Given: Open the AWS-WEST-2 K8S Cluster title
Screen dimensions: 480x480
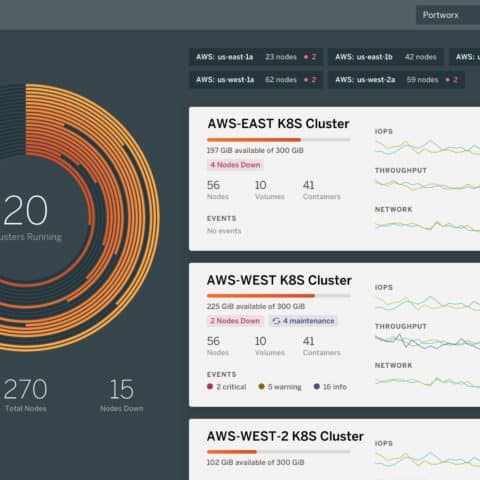Looking at the screenshot, I should click(x=285, y=436).
